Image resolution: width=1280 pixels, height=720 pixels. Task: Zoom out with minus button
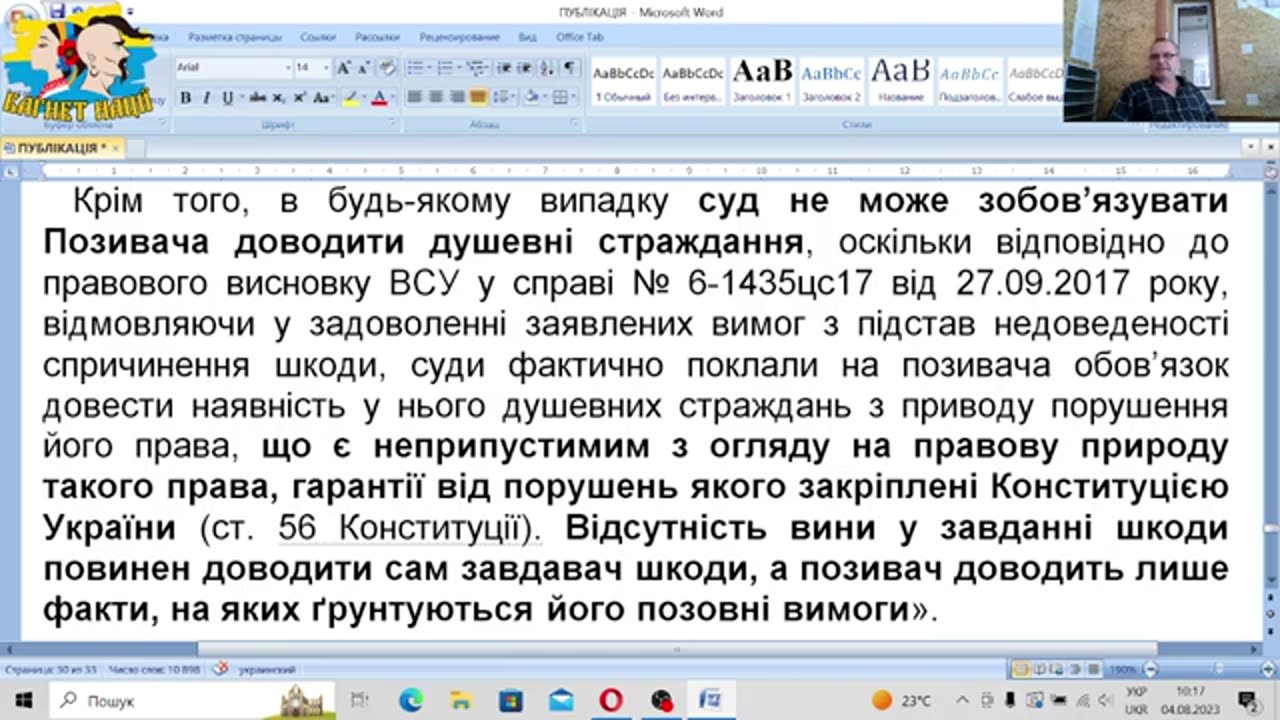point(1150,669)
